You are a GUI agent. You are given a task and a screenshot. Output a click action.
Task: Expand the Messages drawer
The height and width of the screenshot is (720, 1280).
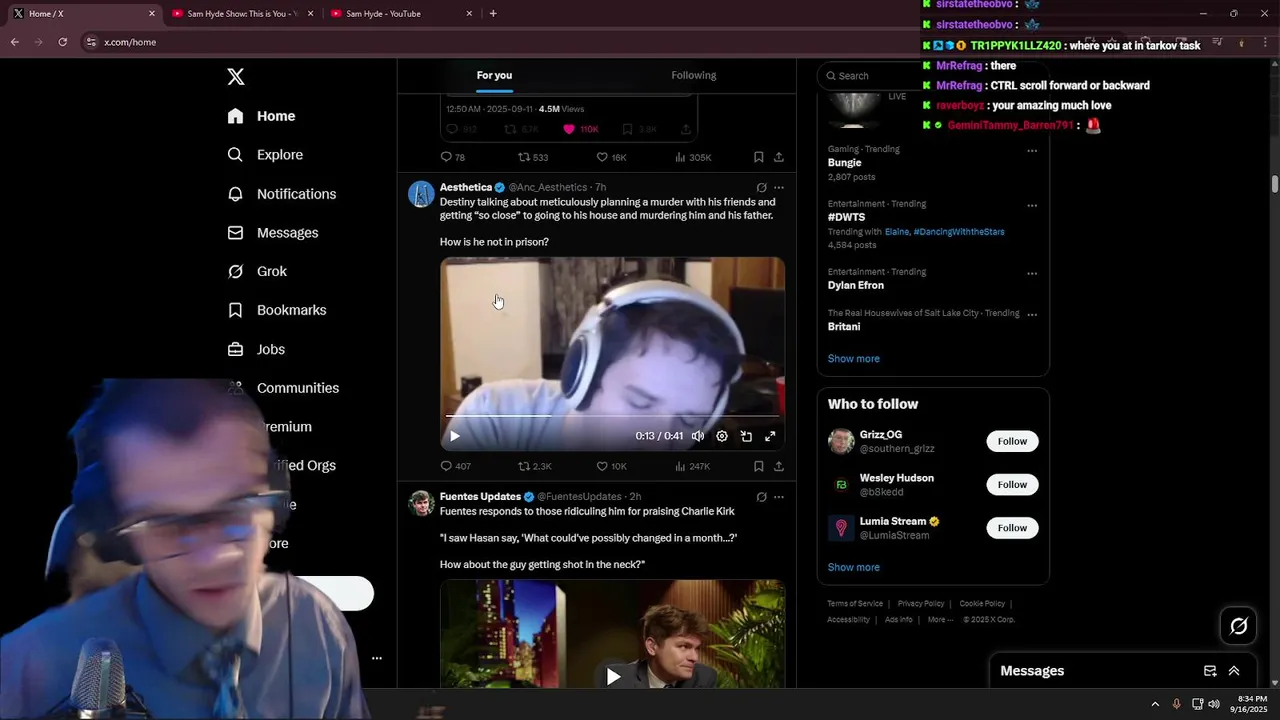click(x=1234, y=671)
